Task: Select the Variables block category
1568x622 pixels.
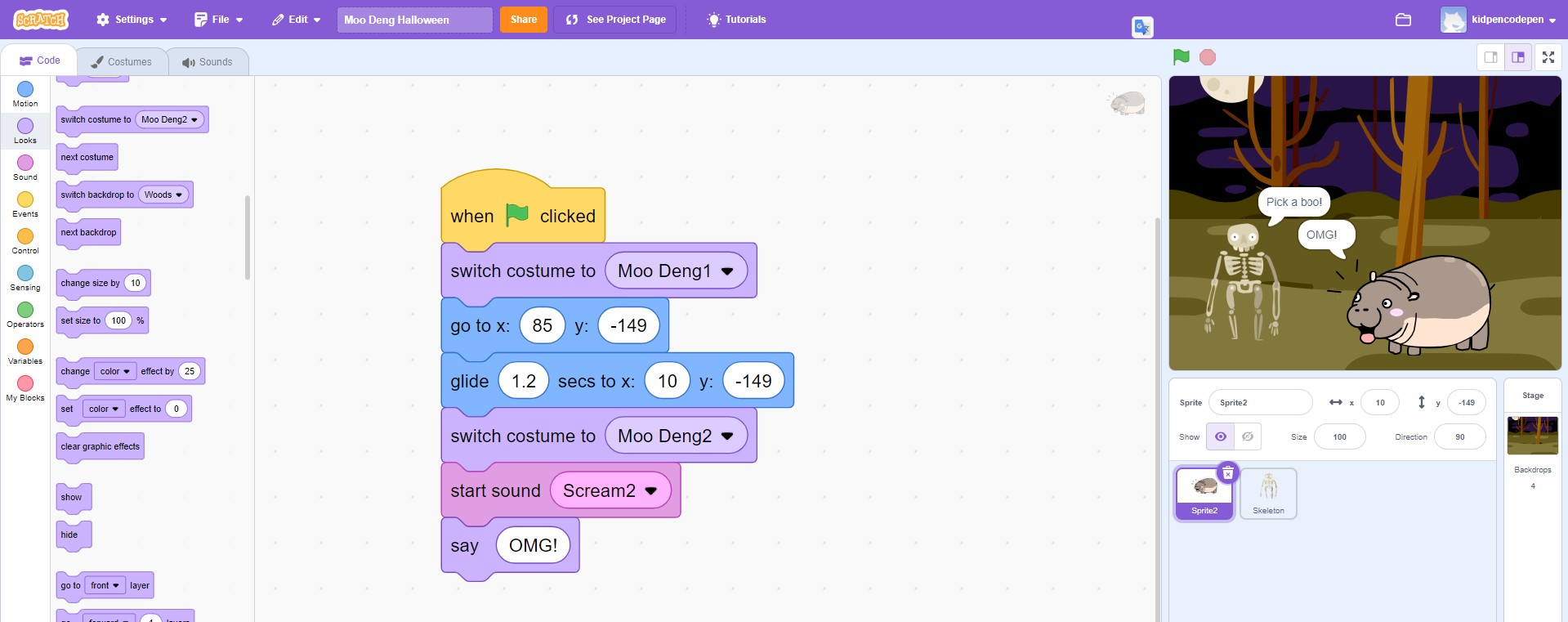Action: [25, 351]
